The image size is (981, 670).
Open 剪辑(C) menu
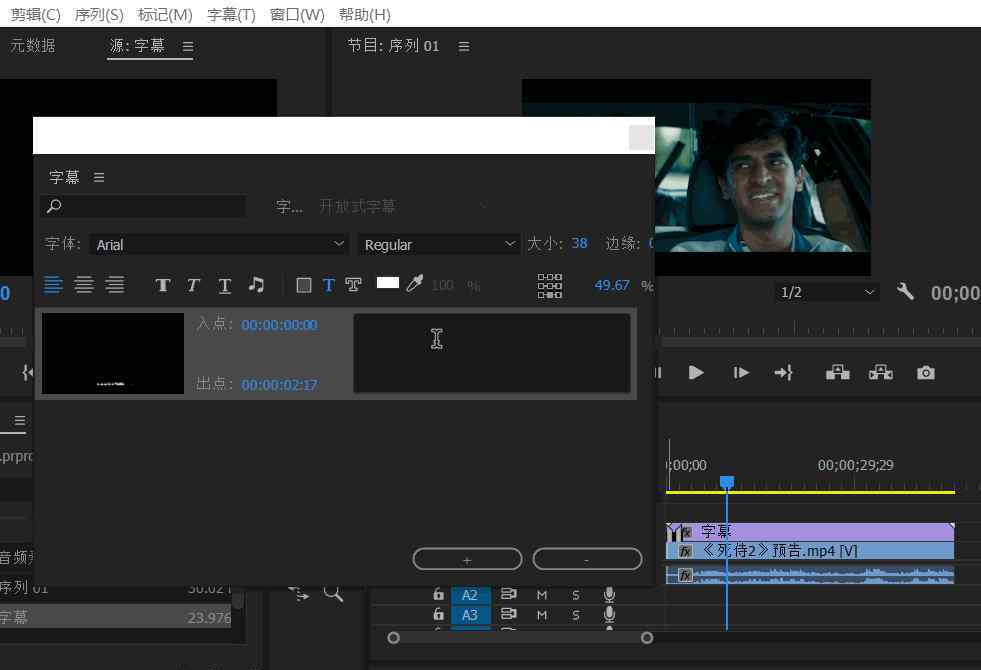36,14
